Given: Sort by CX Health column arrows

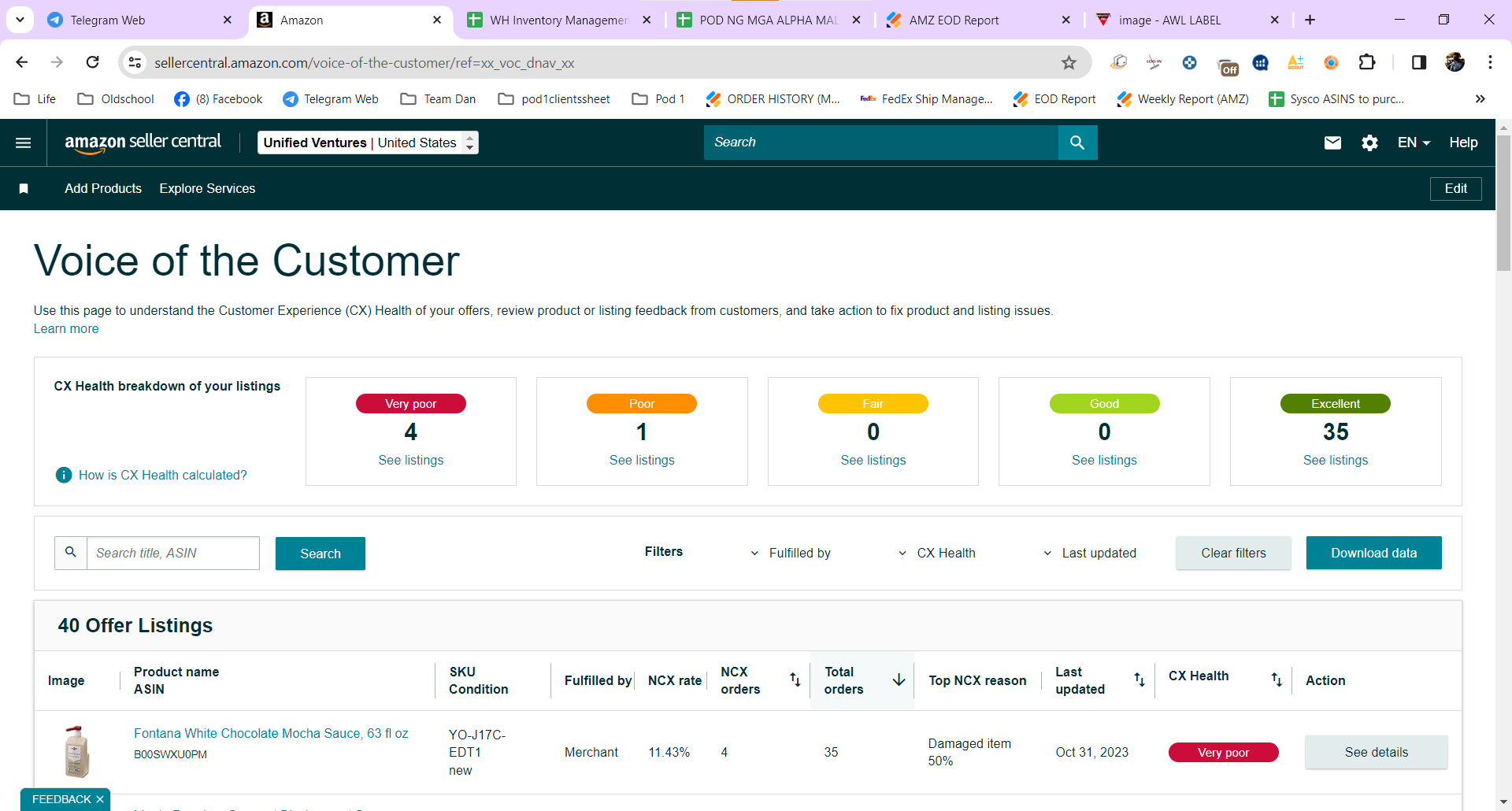Looking at the screenshot, I should point(1277,680).
